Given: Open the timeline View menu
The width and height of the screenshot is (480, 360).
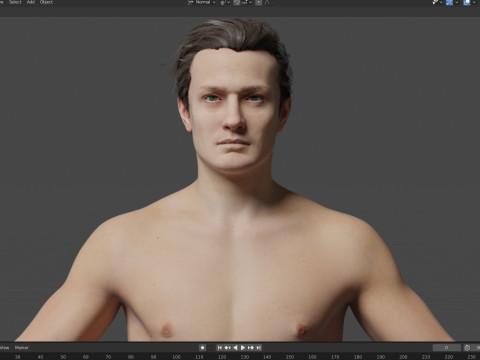Looking at the screenshot, I should (x=4, y=348).
